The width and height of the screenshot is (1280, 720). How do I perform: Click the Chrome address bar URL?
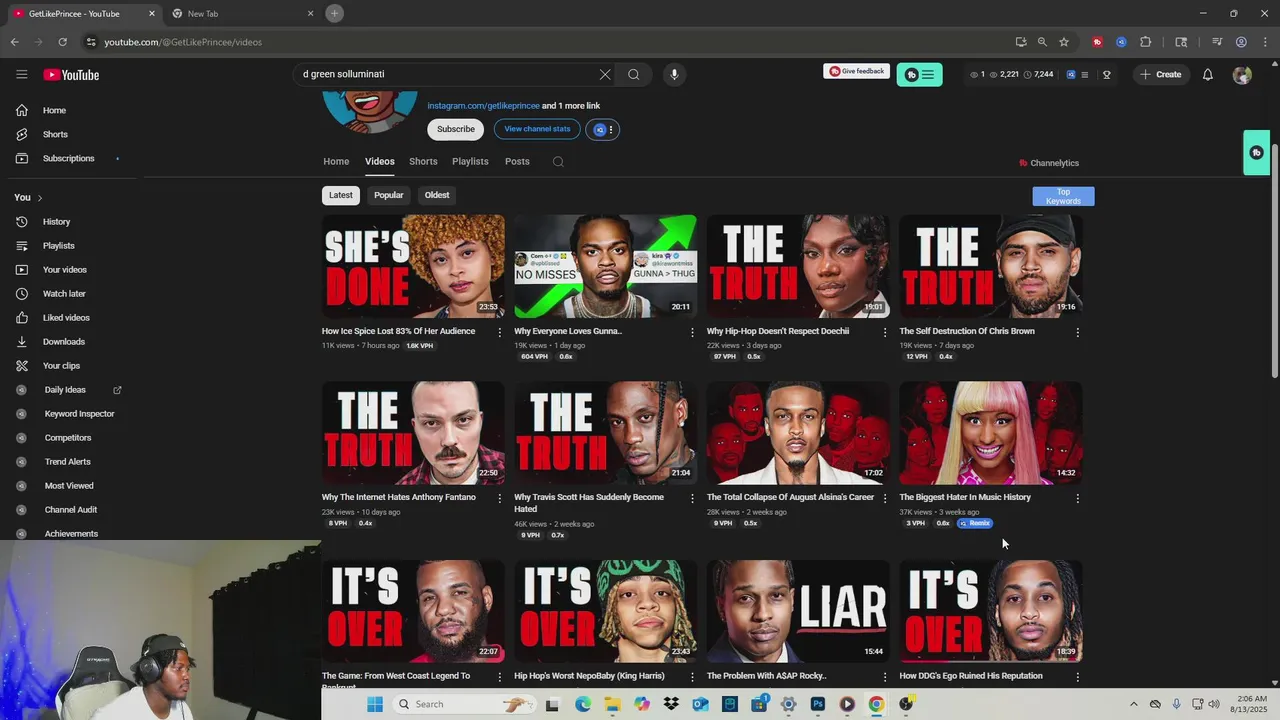183,42
